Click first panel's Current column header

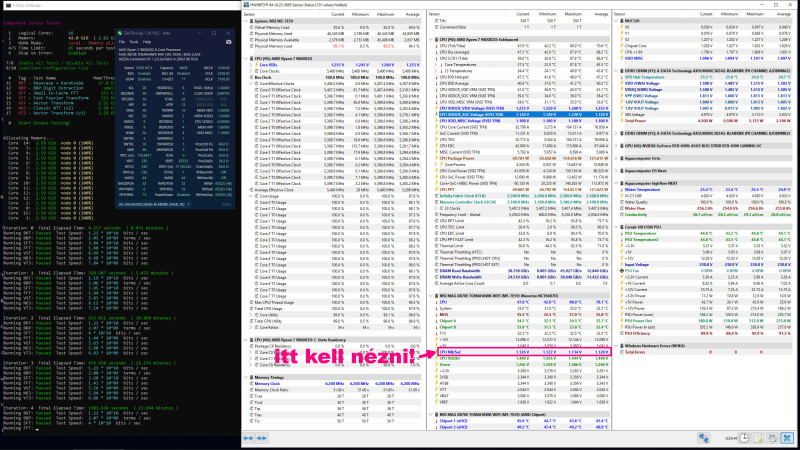[x=337, y=14]
